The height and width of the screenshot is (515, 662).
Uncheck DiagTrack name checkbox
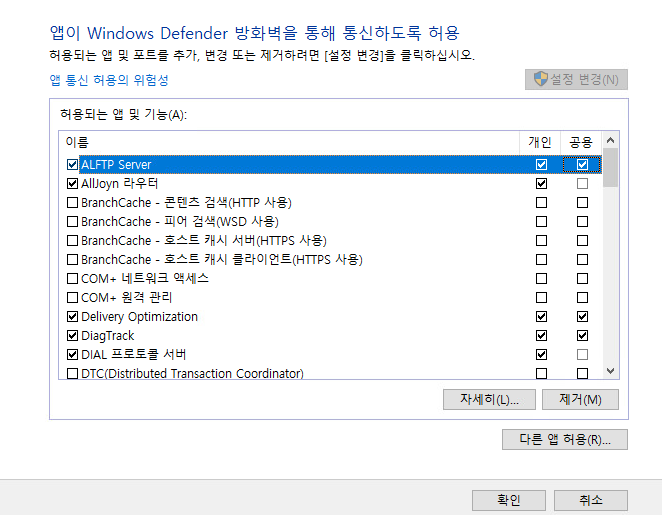(72, 336)
